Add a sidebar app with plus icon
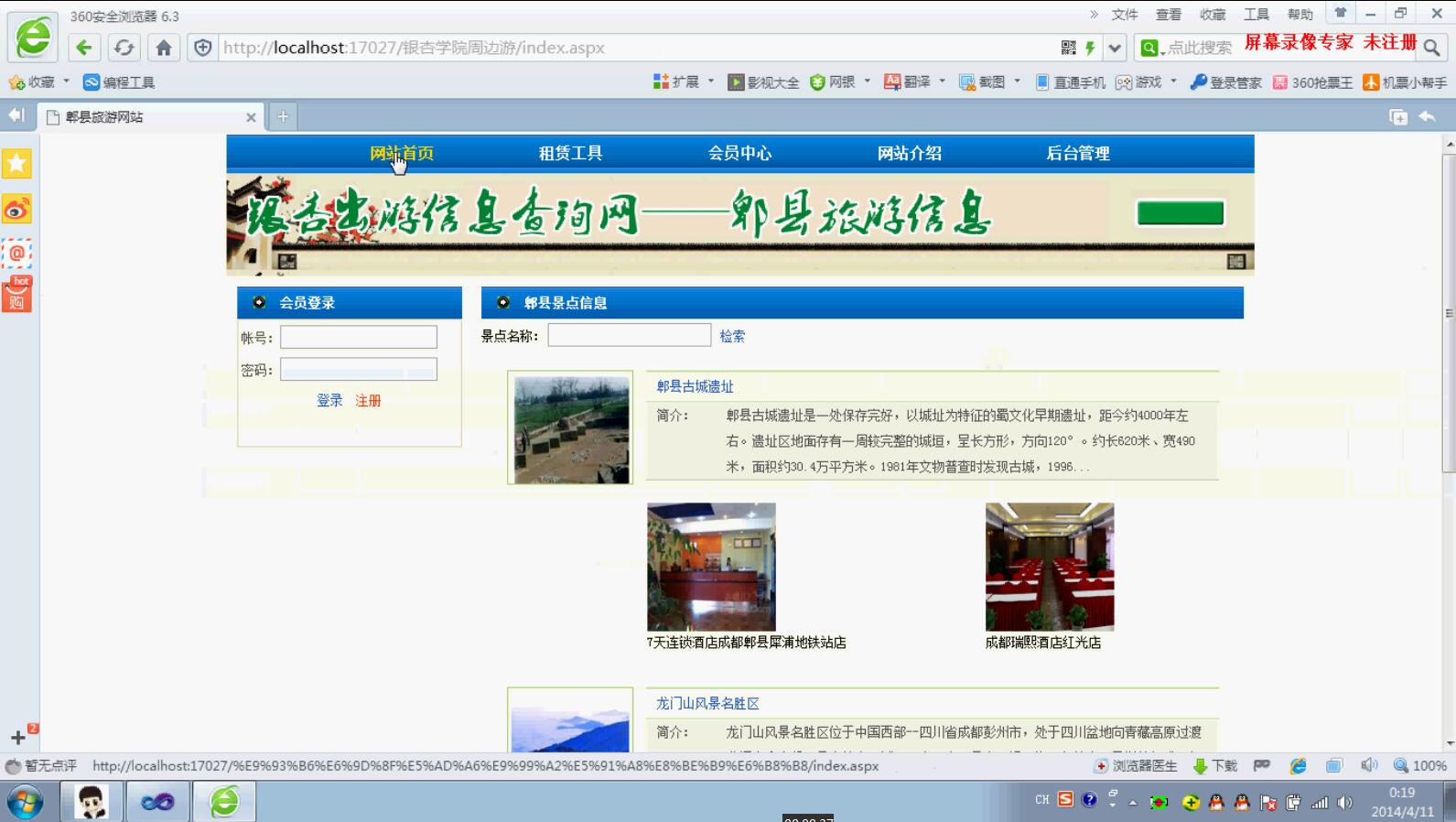The height and width of the screenshot is (822, 1456). coord(17,738)
